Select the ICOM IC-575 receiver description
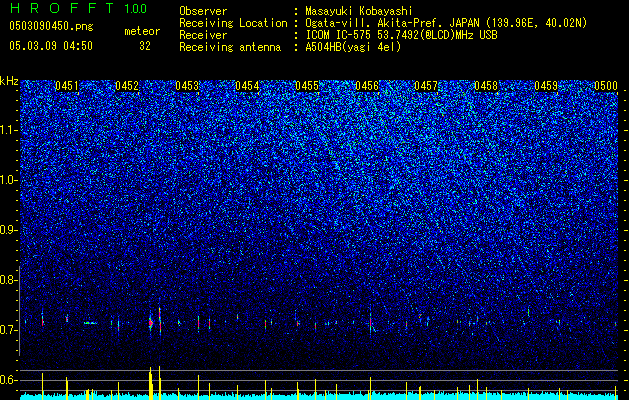Viewport: 629px width, 400px height. (x=401, y=35)
